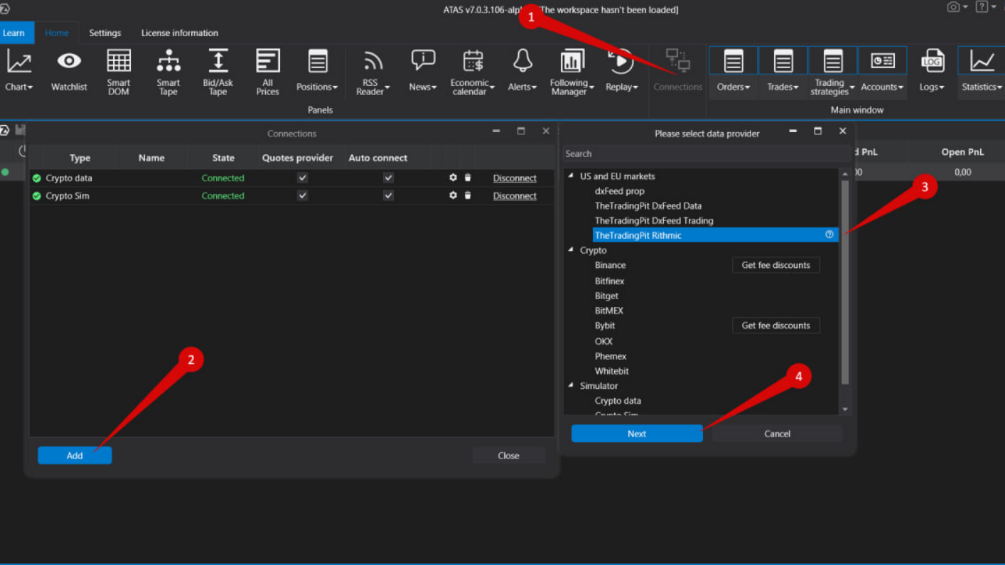
Task: Open settings gear for Crypto data connection
Action: tap(453, 177)
